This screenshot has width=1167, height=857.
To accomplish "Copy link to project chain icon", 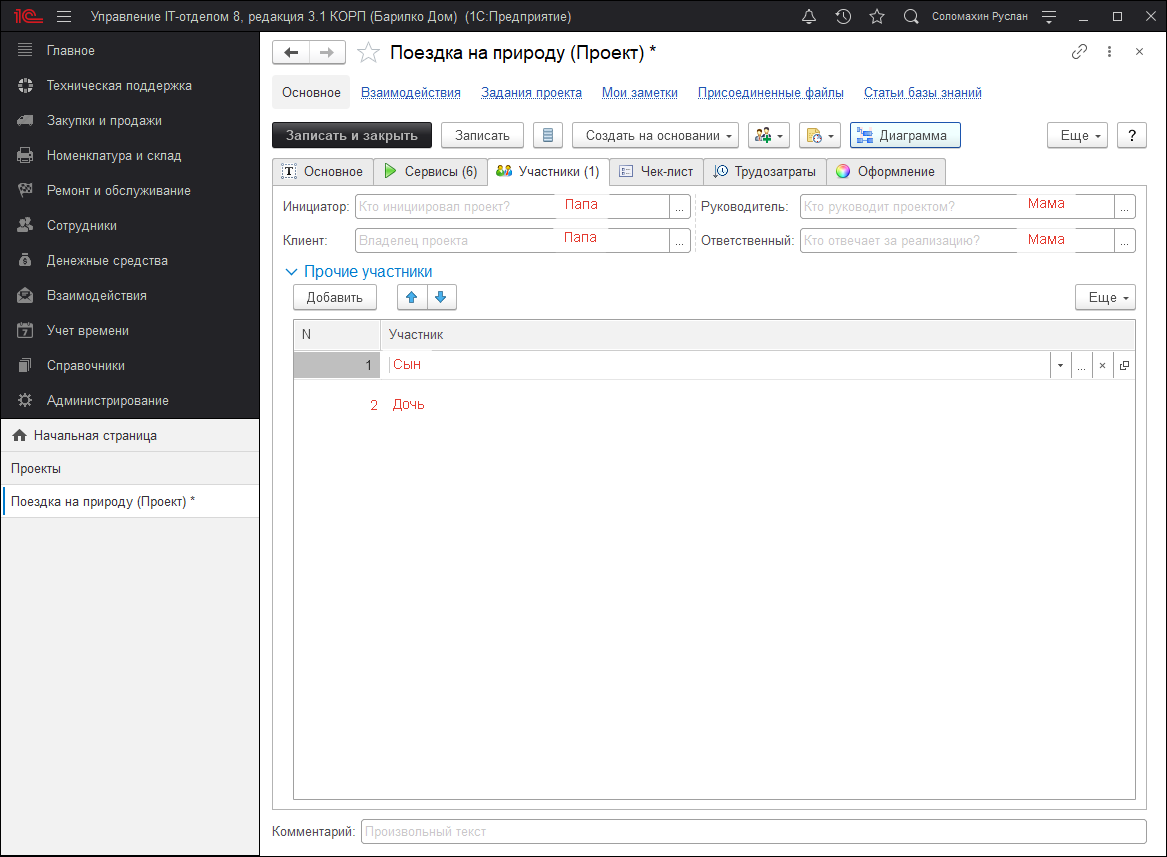I will tap(1079, 52).
